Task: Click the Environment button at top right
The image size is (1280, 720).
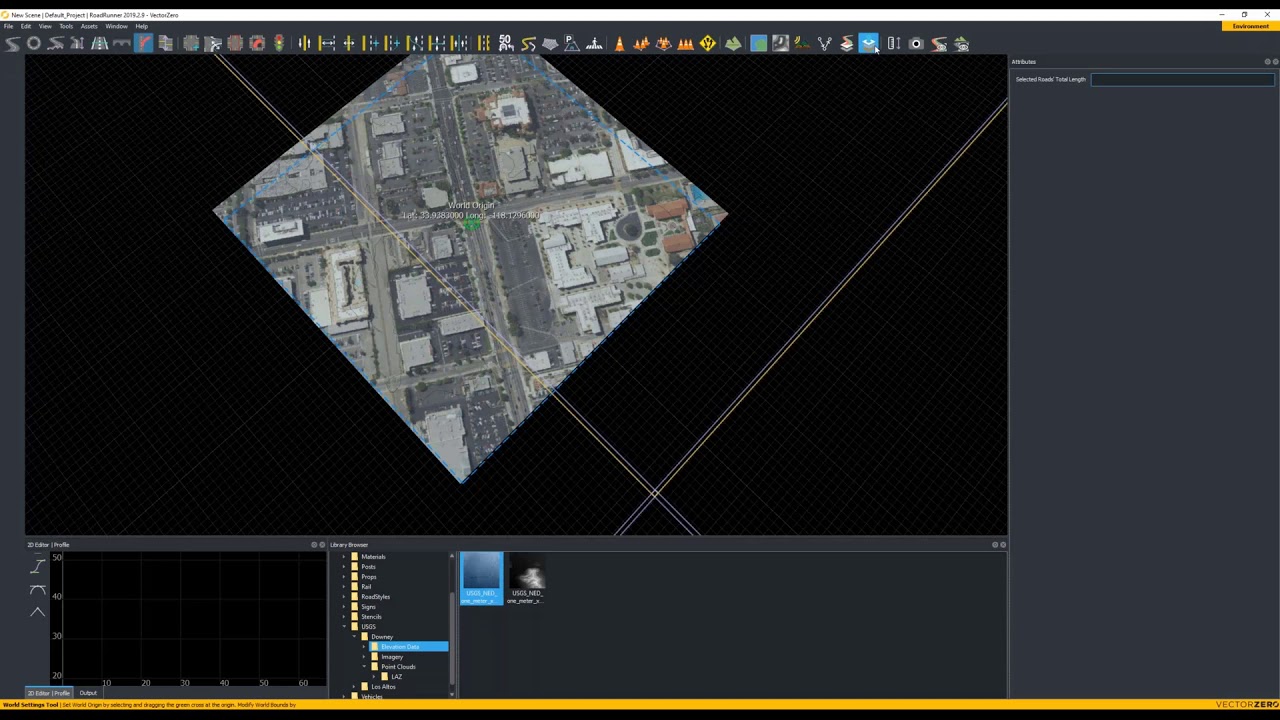Action: click(1250, 26)
